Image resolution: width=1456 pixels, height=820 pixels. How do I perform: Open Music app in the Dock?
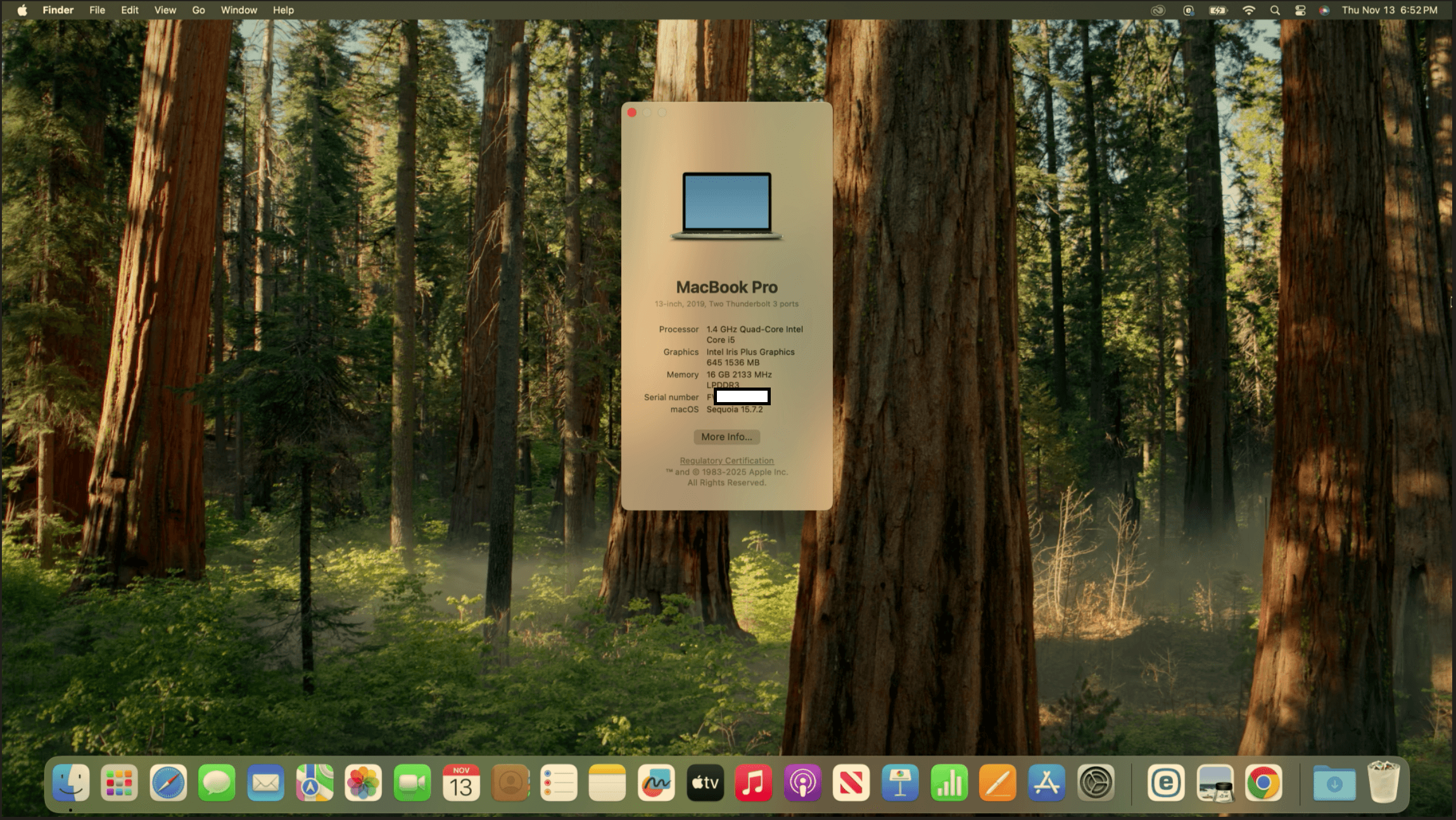[753, 783]
